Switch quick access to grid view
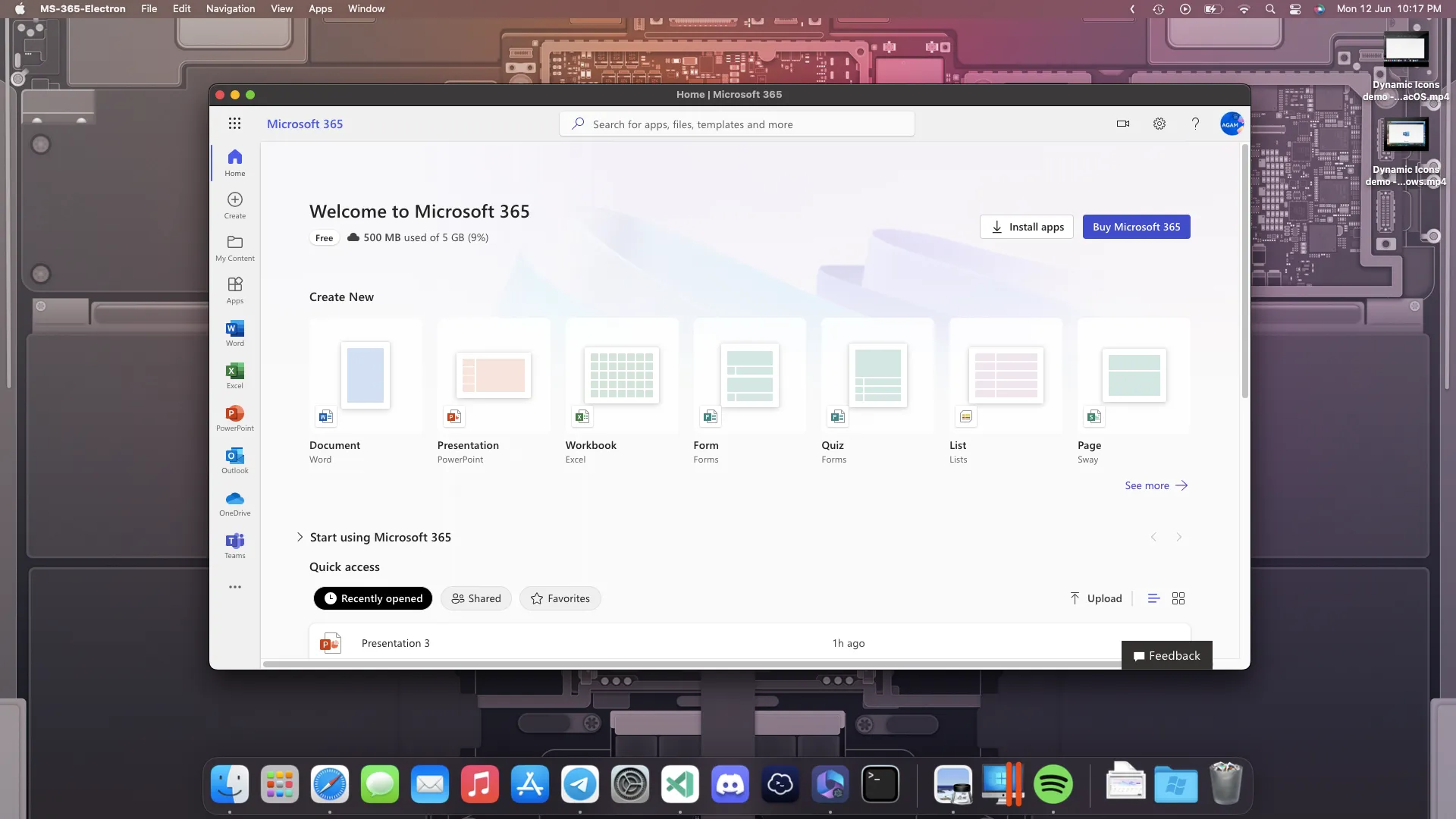This screenshot has width=1456, height=819. point(1177,598)
